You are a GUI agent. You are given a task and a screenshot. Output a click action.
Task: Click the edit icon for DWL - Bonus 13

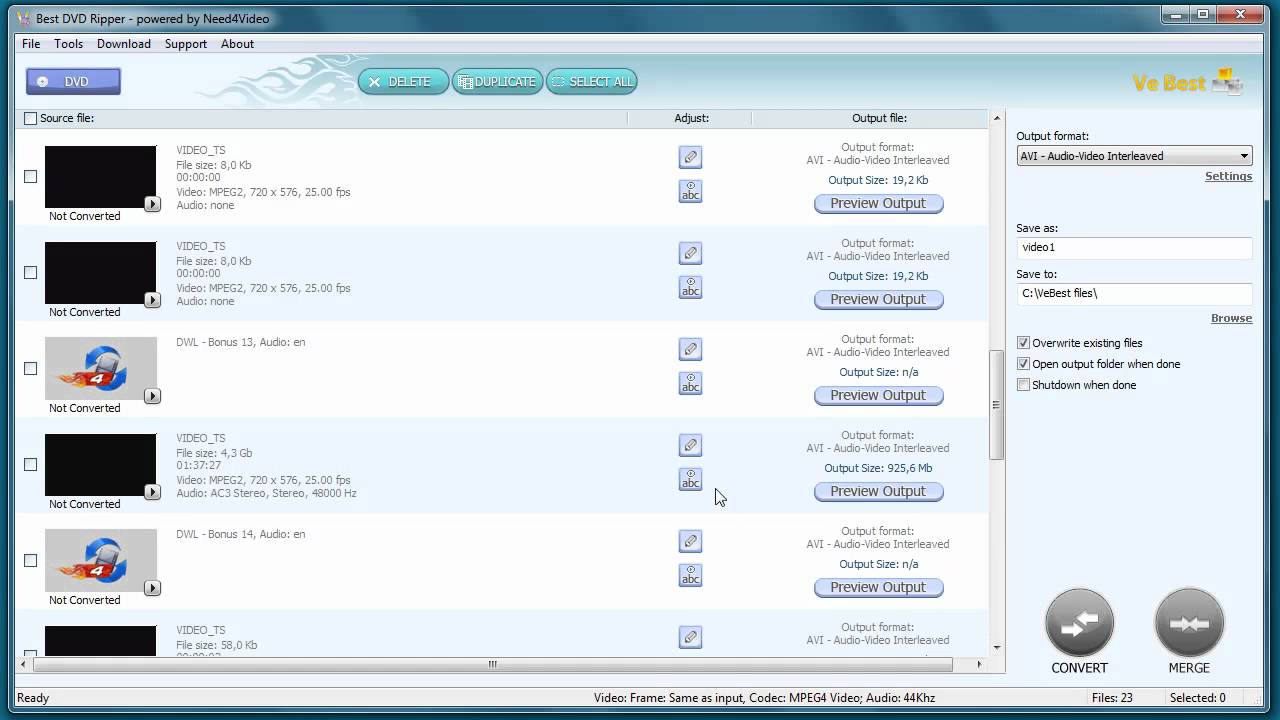(690, 349)
